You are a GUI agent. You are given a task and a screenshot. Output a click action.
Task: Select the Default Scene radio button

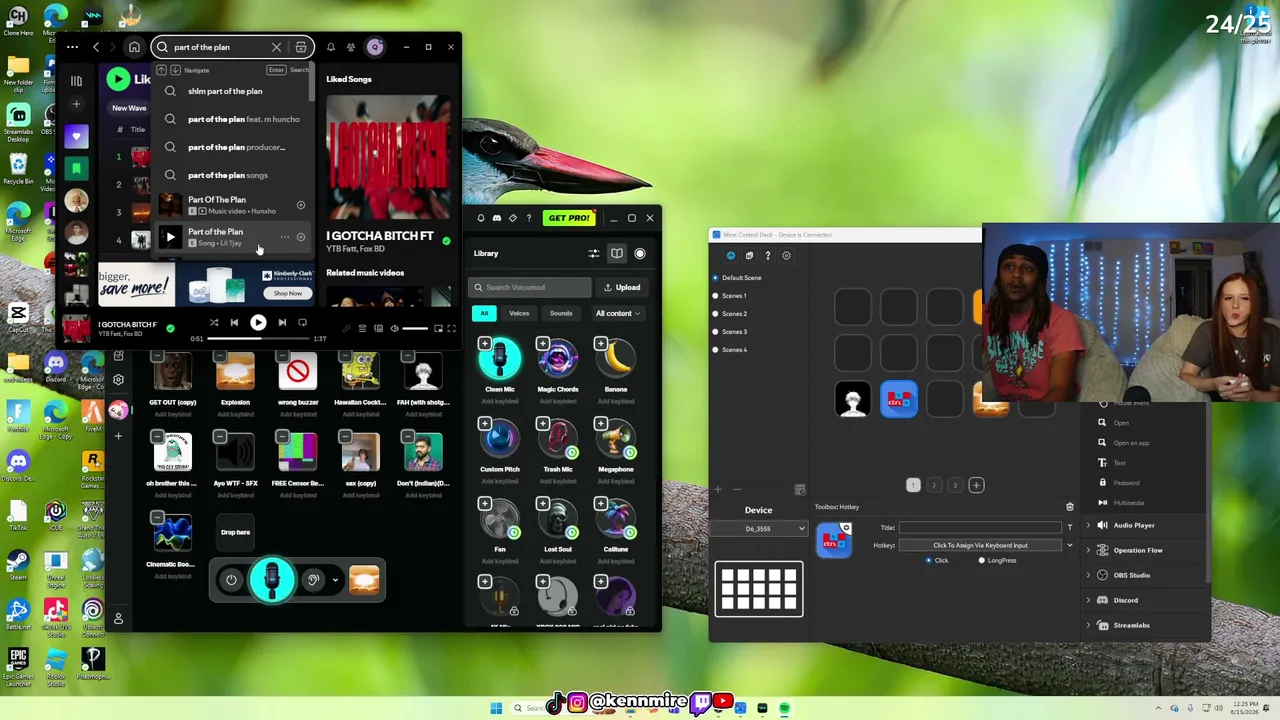(x=715, y=278)
